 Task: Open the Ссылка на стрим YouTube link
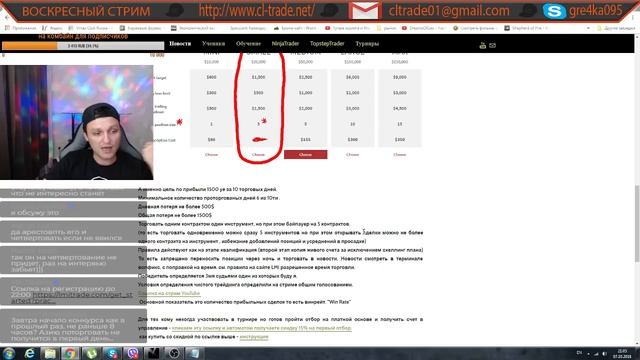click(169, 293)
